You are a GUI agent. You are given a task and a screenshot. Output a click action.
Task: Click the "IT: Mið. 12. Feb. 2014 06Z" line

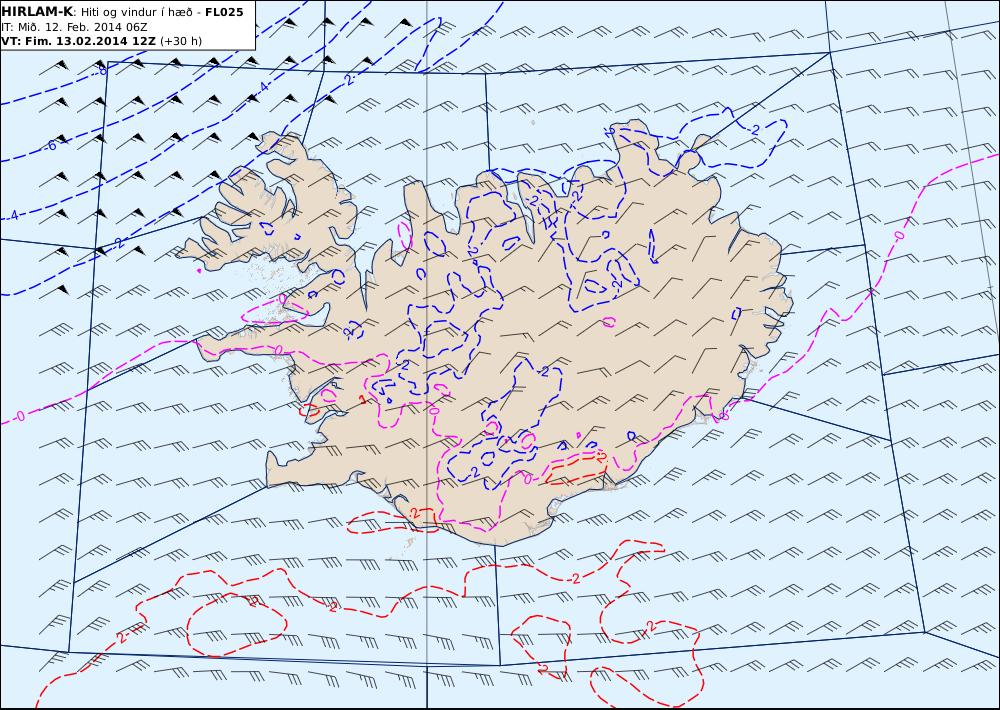(x=75, y=27)
